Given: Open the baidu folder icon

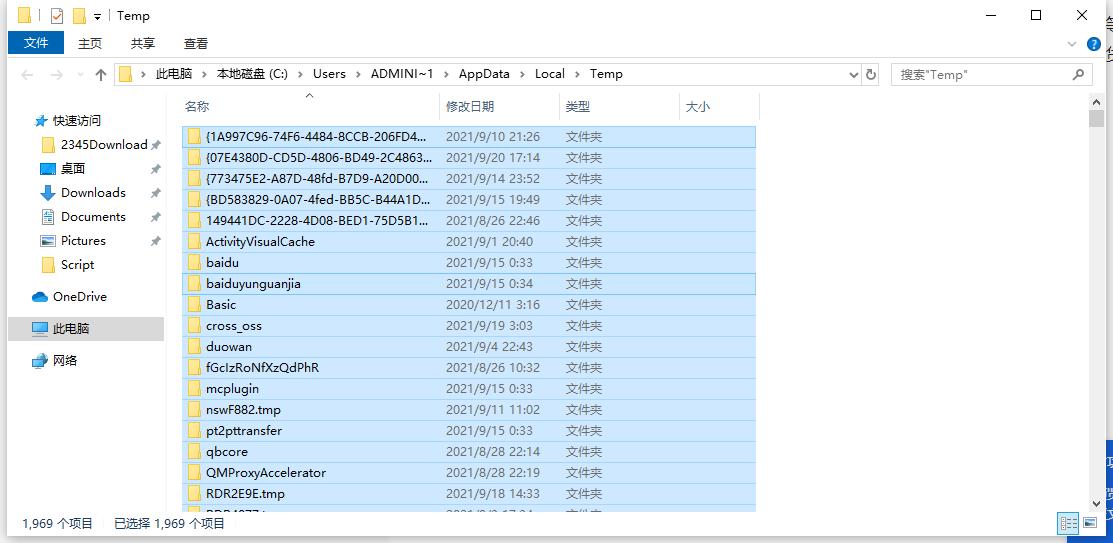Looking at the screenshot, I should coord(195,263).
